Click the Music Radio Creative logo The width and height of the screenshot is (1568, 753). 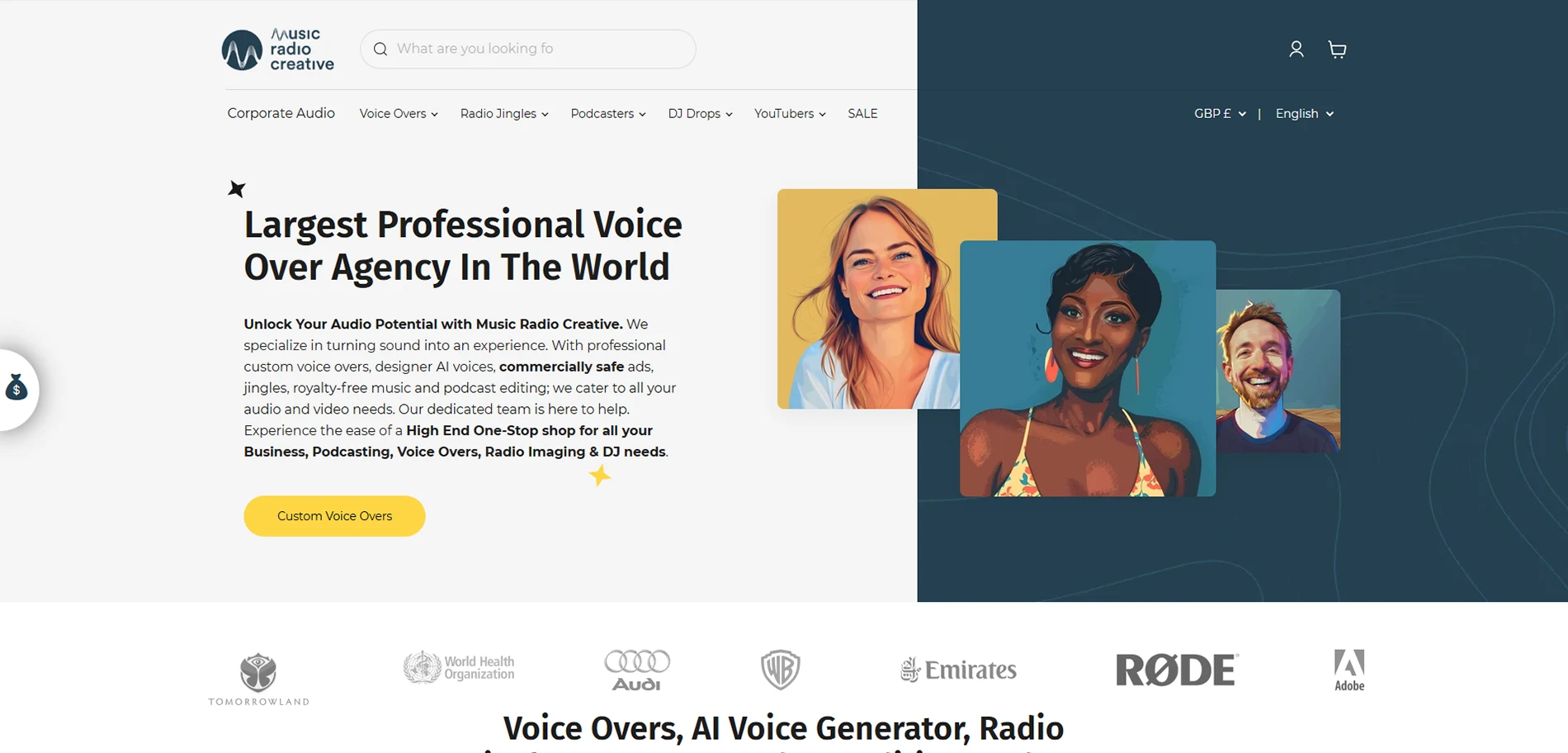[x=277, y=49]
